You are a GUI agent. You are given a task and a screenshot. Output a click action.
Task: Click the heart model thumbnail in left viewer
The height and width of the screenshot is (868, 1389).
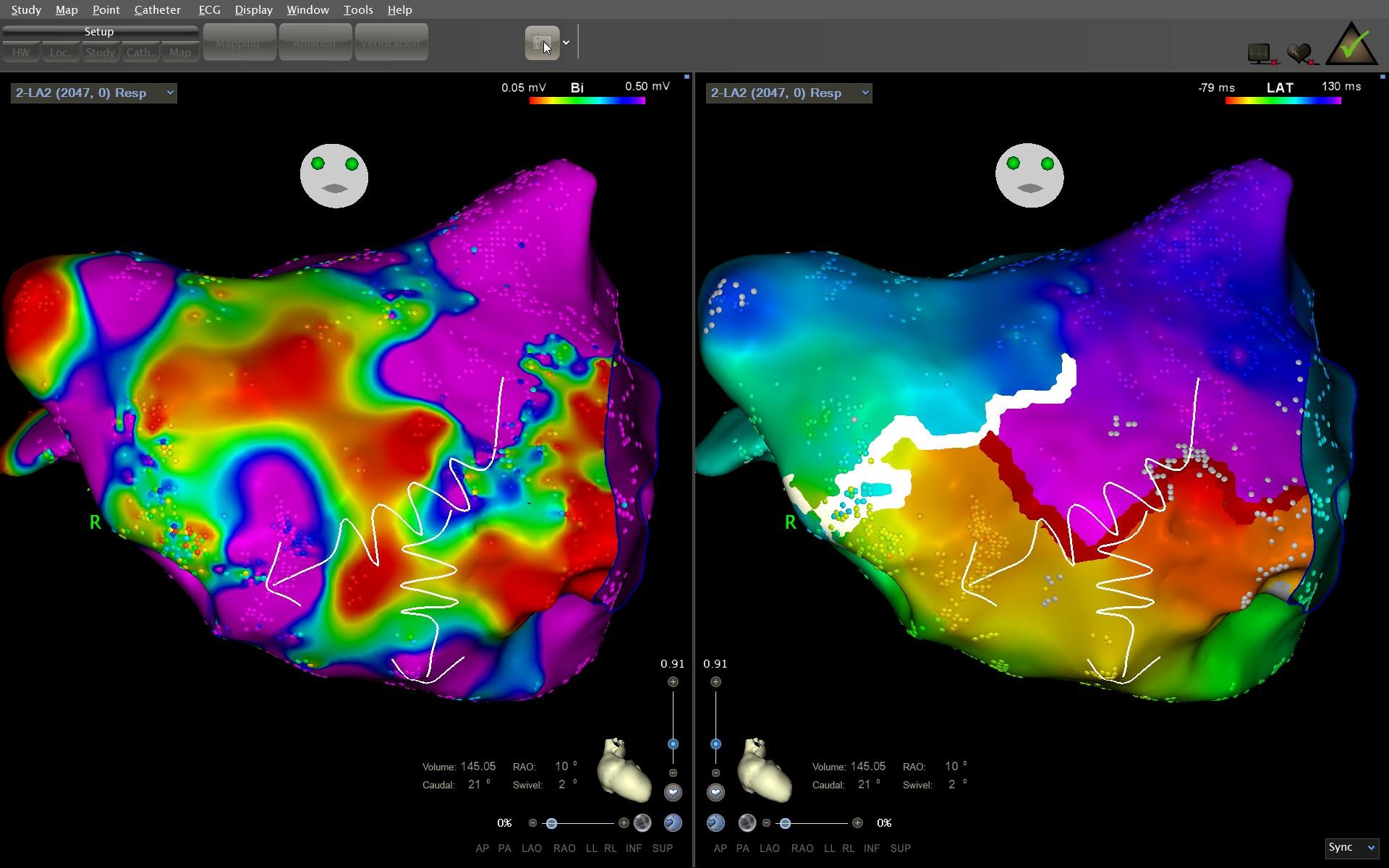tap(624, 770)
